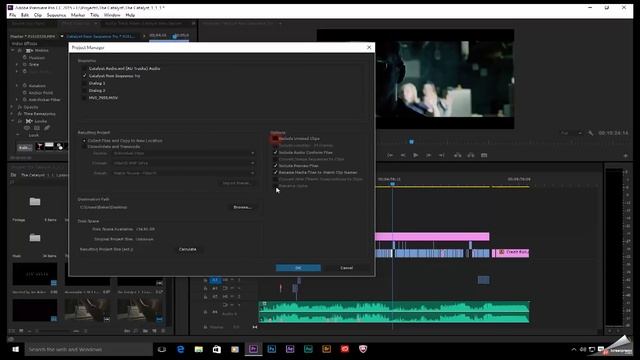Image resolution: width=640 pixels, height=360 pixels.
Task: Play the Program Monitor video
Action: (416, 155)
